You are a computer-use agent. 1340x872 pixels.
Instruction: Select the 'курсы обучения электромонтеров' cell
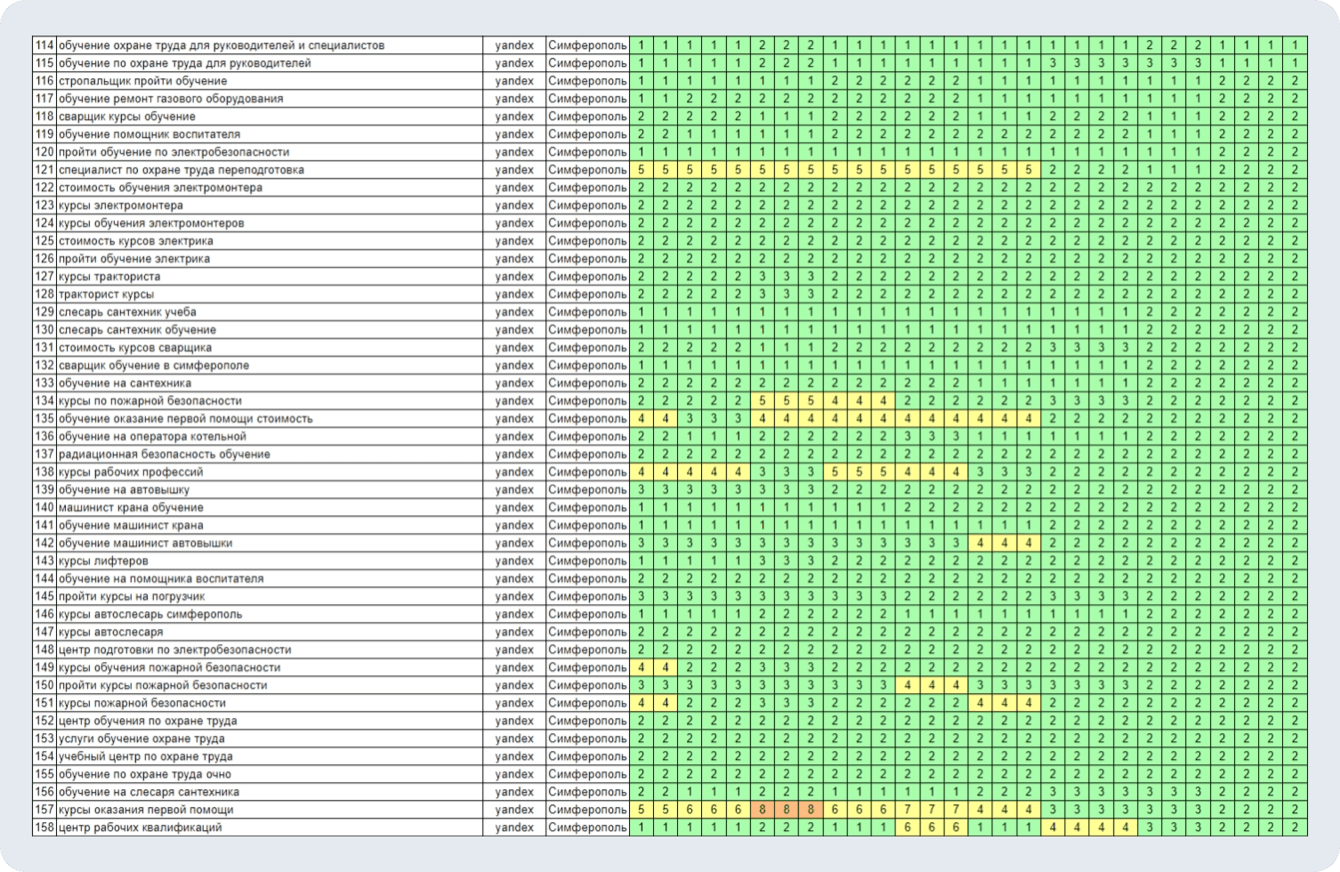(x=269, y=224)
